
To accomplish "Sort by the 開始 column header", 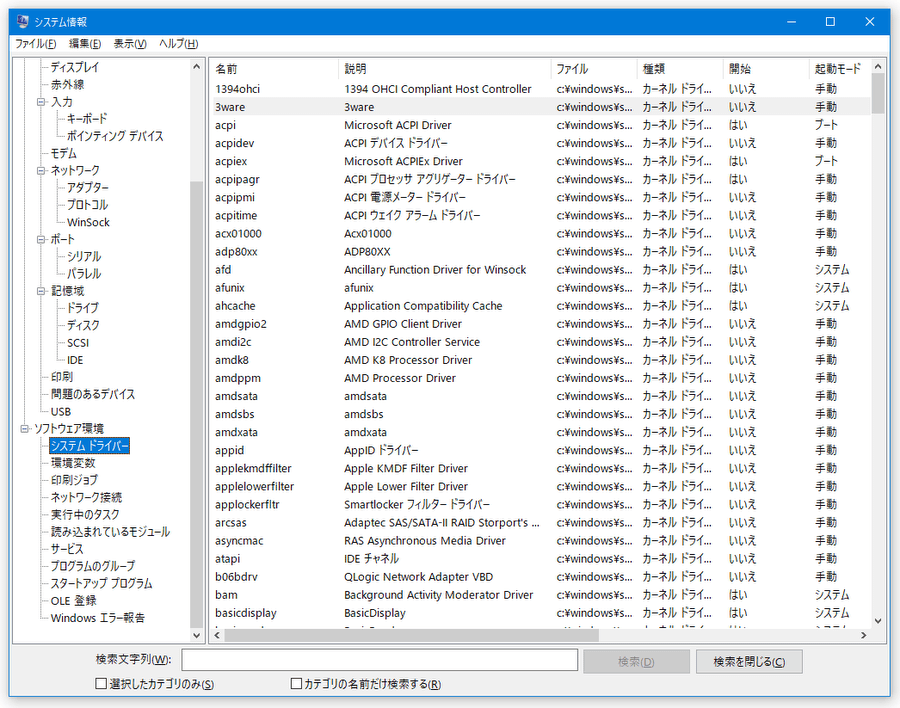I will (x=766, y=69).
